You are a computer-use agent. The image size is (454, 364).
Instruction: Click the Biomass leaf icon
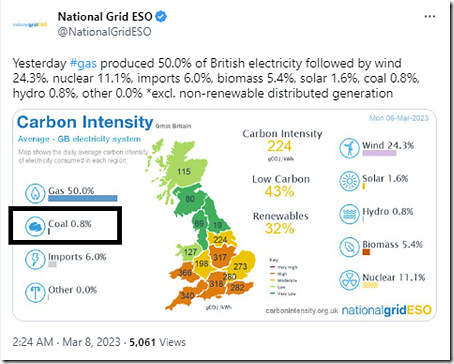[x=349, y=247]
